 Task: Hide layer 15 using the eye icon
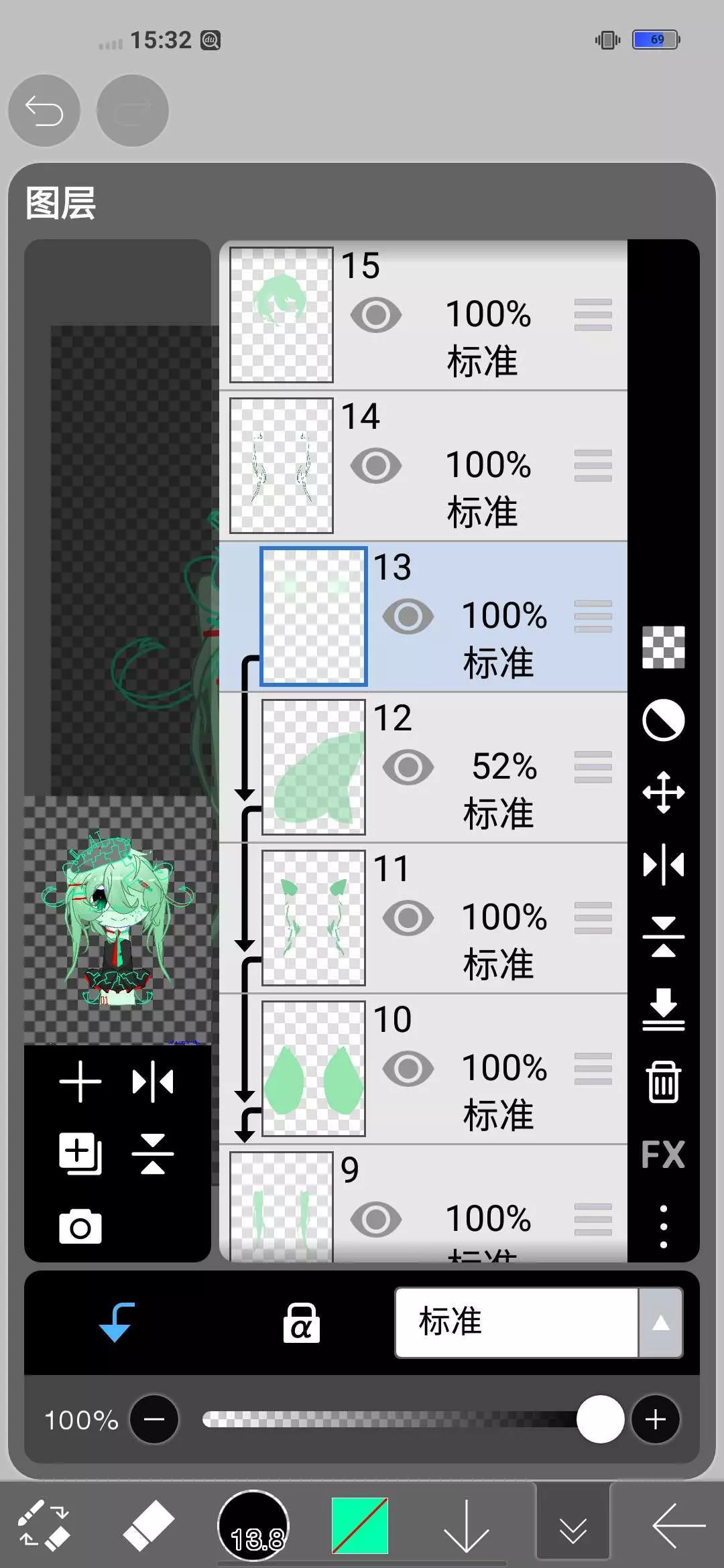(x=376, y=315)
